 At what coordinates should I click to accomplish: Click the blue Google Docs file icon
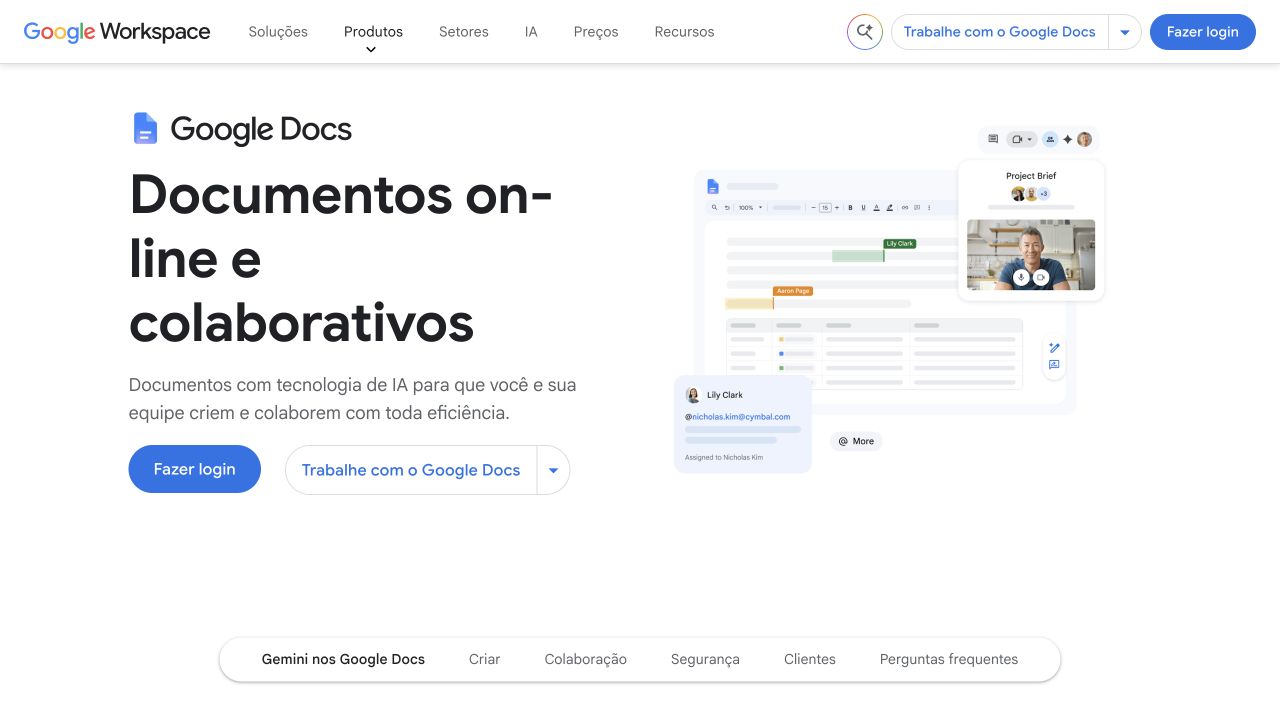145,129
